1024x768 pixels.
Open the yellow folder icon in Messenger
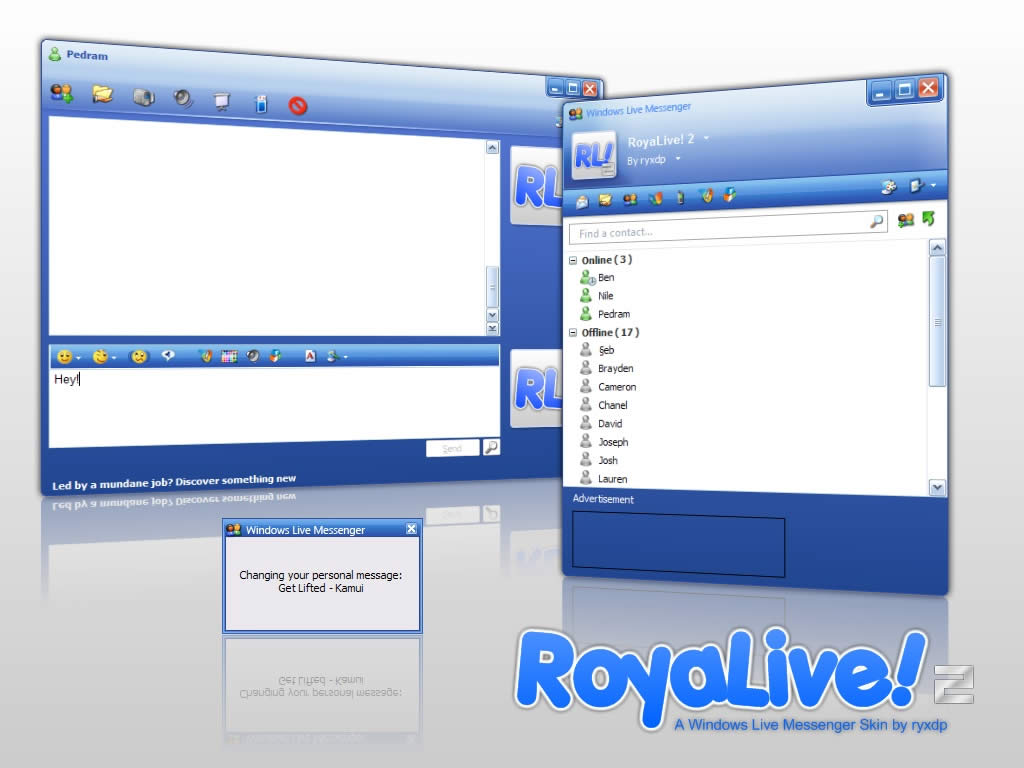pyautogui.click(x=605, y=200)
